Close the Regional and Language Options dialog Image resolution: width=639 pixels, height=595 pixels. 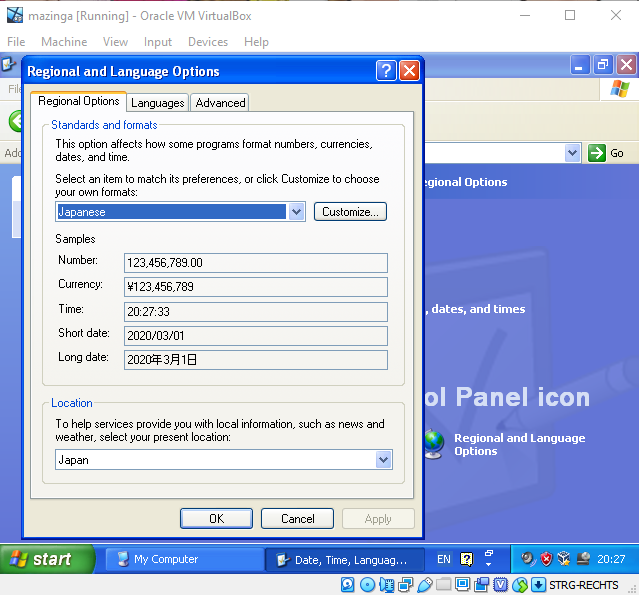coord(409,71)
